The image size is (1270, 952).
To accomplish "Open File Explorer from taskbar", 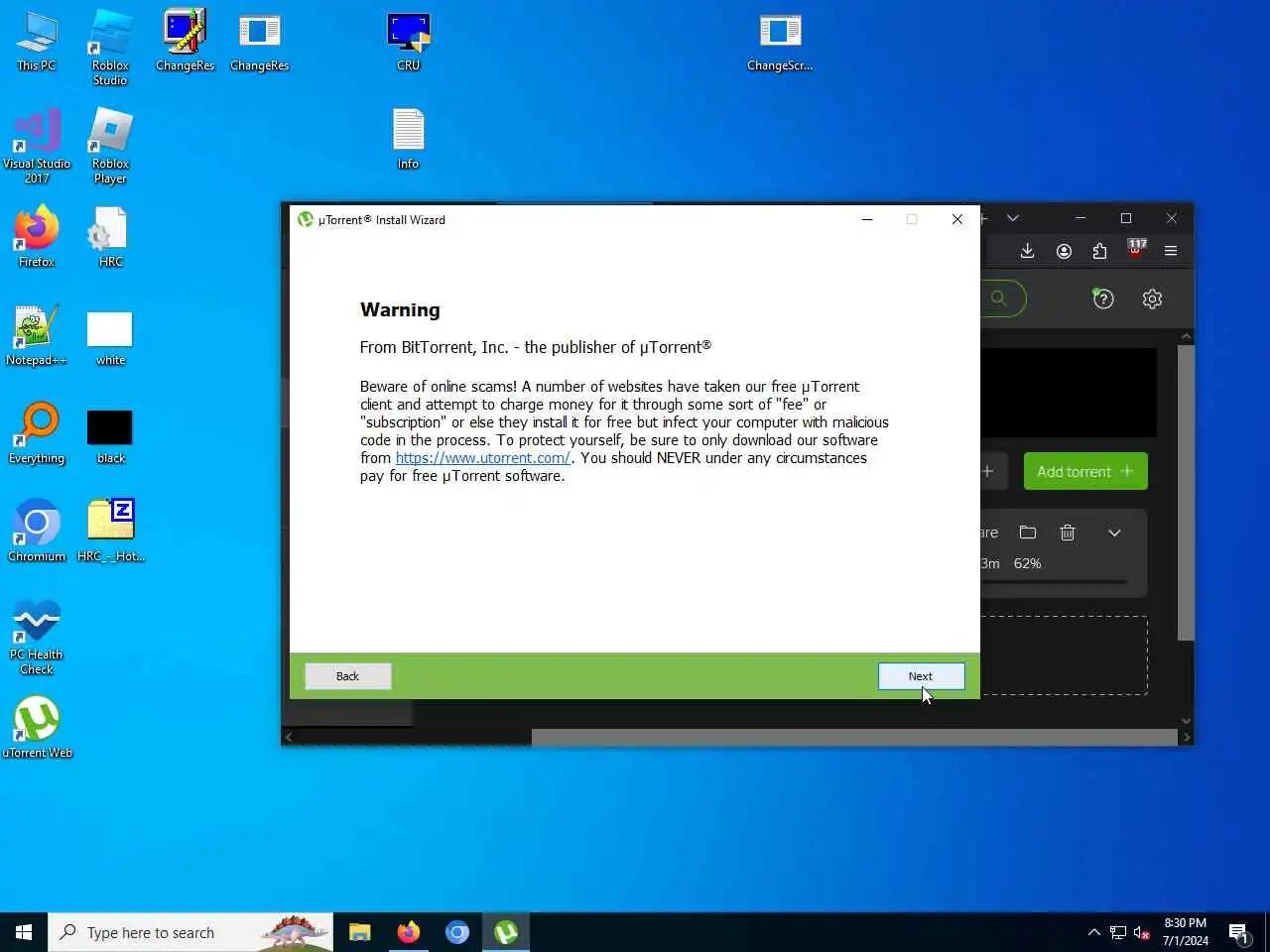I will coord(359,932).
